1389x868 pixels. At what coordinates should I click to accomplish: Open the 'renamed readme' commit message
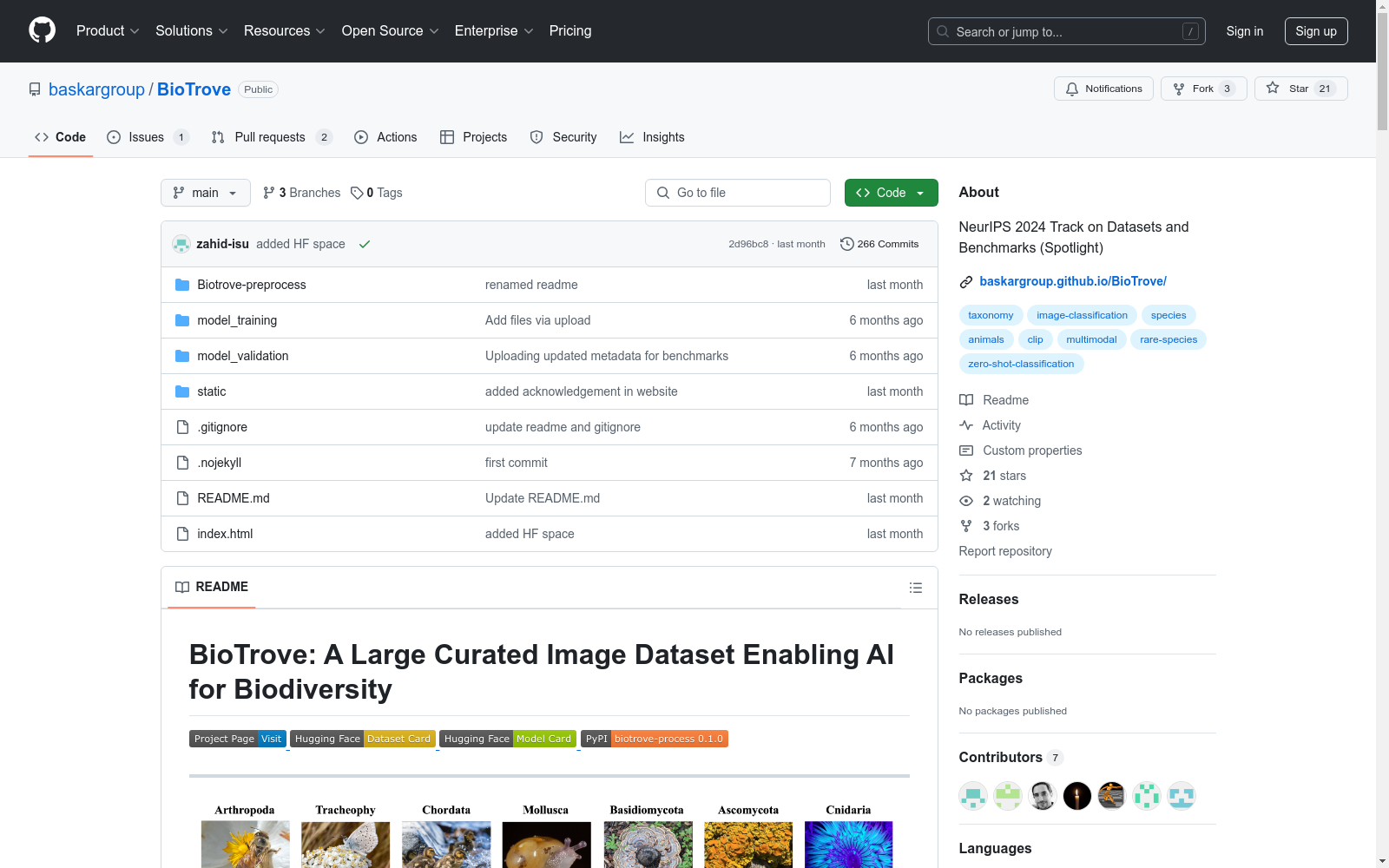tap(531, 285)
